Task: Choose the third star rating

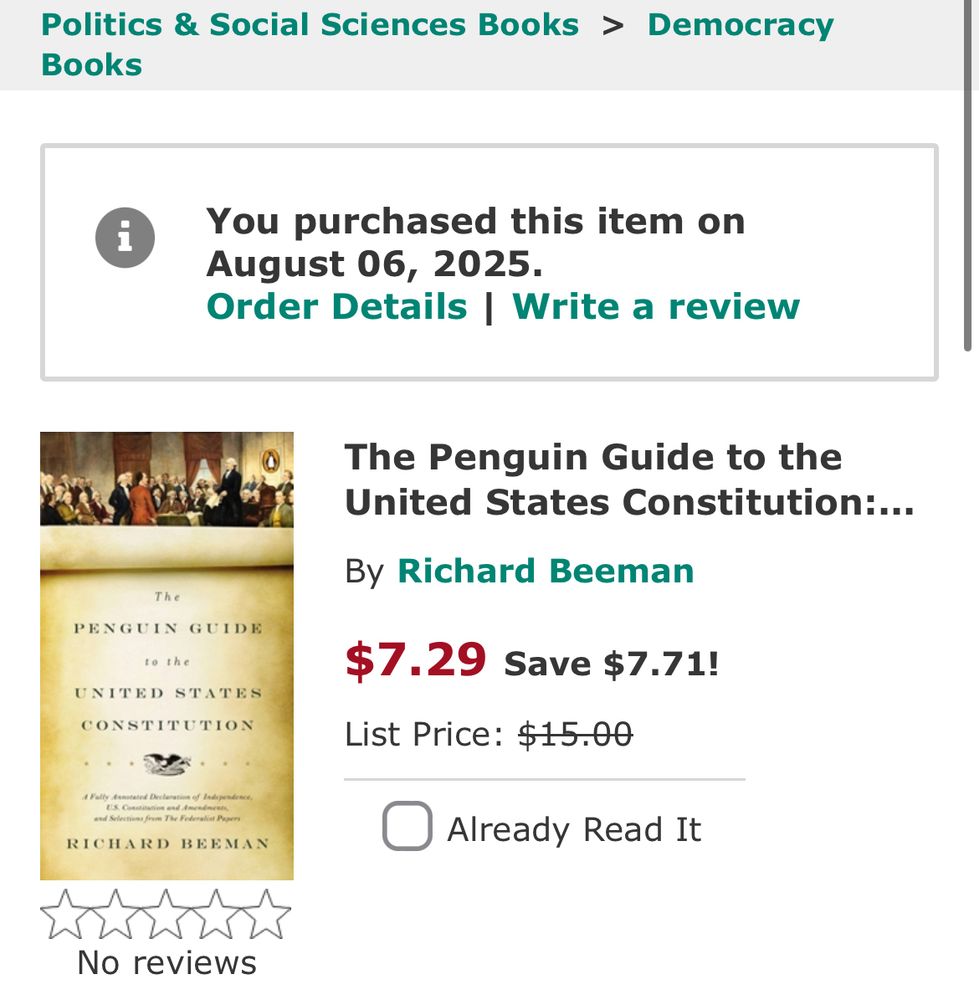Action: (x=166, y=914)
